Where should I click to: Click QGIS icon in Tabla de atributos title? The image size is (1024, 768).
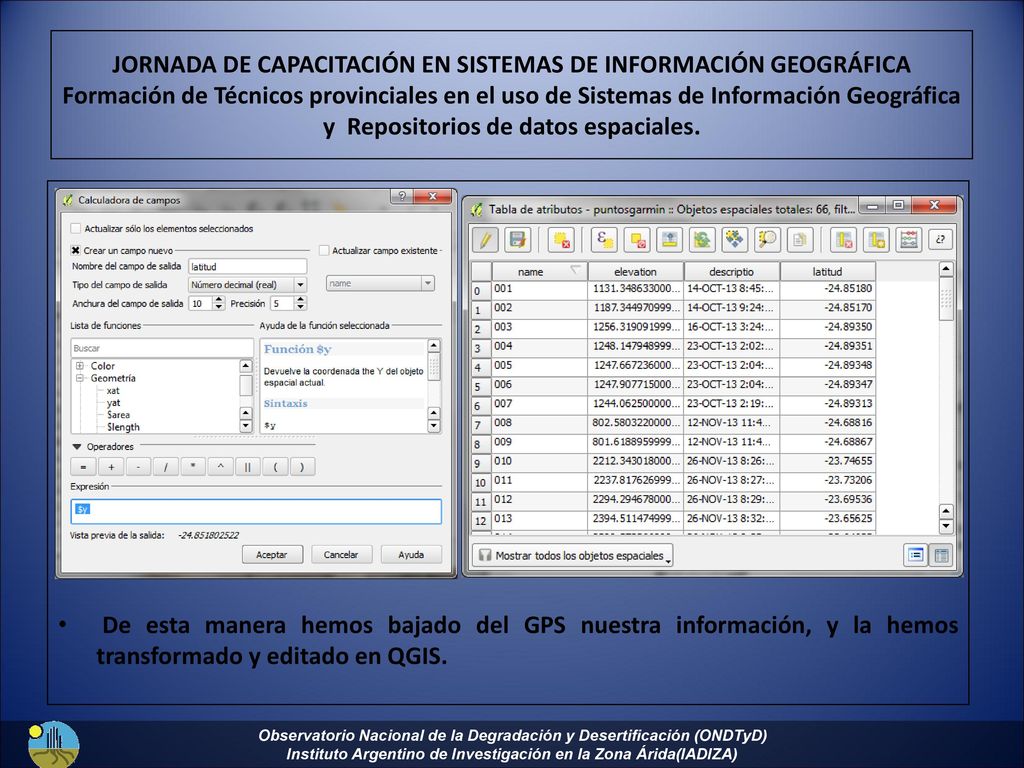coord(477,210)
